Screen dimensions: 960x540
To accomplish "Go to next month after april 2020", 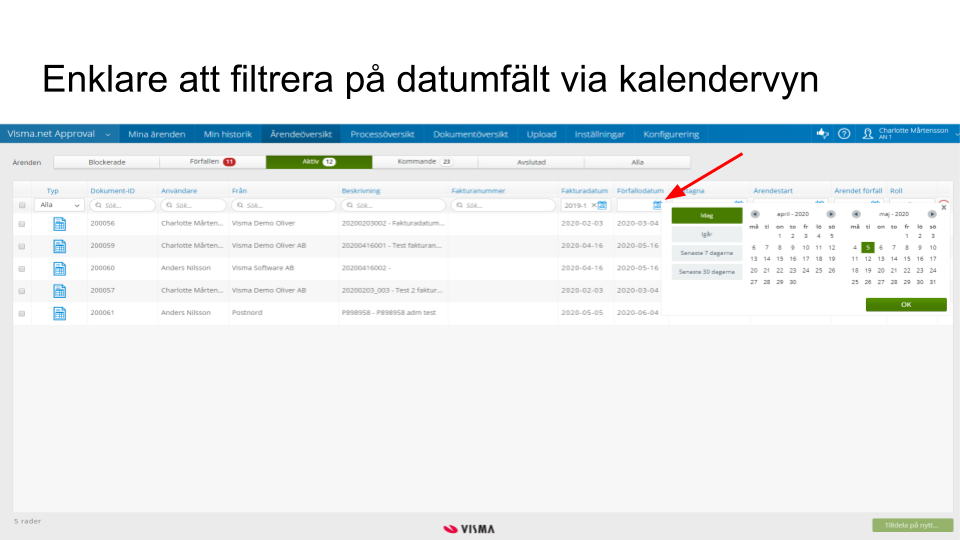I will point(831,214).
